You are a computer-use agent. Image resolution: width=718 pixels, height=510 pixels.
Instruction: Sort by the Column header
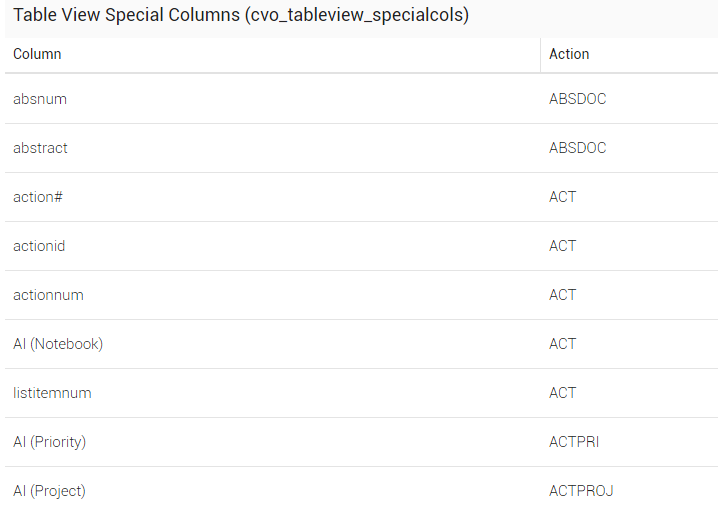[x=37, y=54]
